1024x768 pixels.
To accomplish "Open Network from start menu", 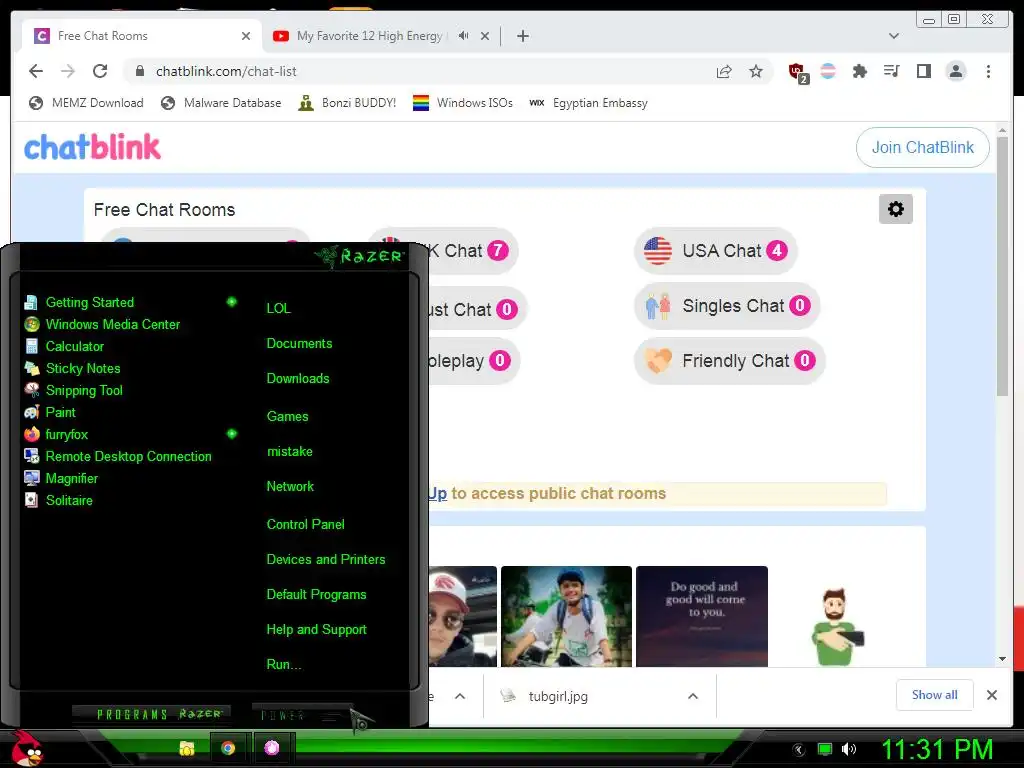I will tap(290, 487).
